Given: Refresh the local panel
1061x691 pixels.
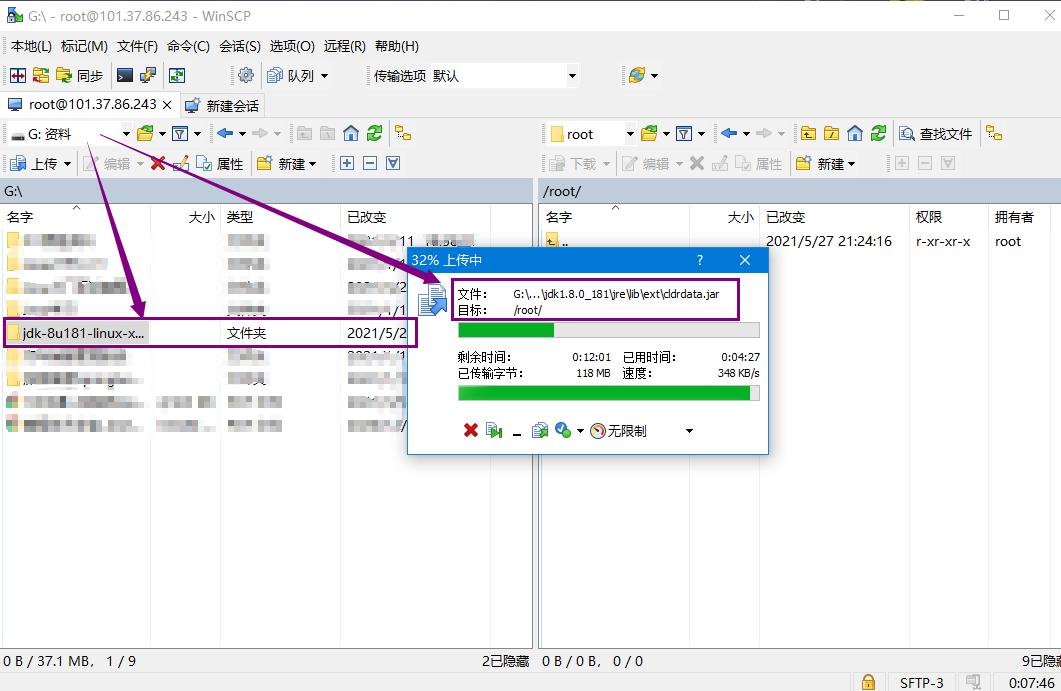Looking at the screenshot, I should 374,133.
